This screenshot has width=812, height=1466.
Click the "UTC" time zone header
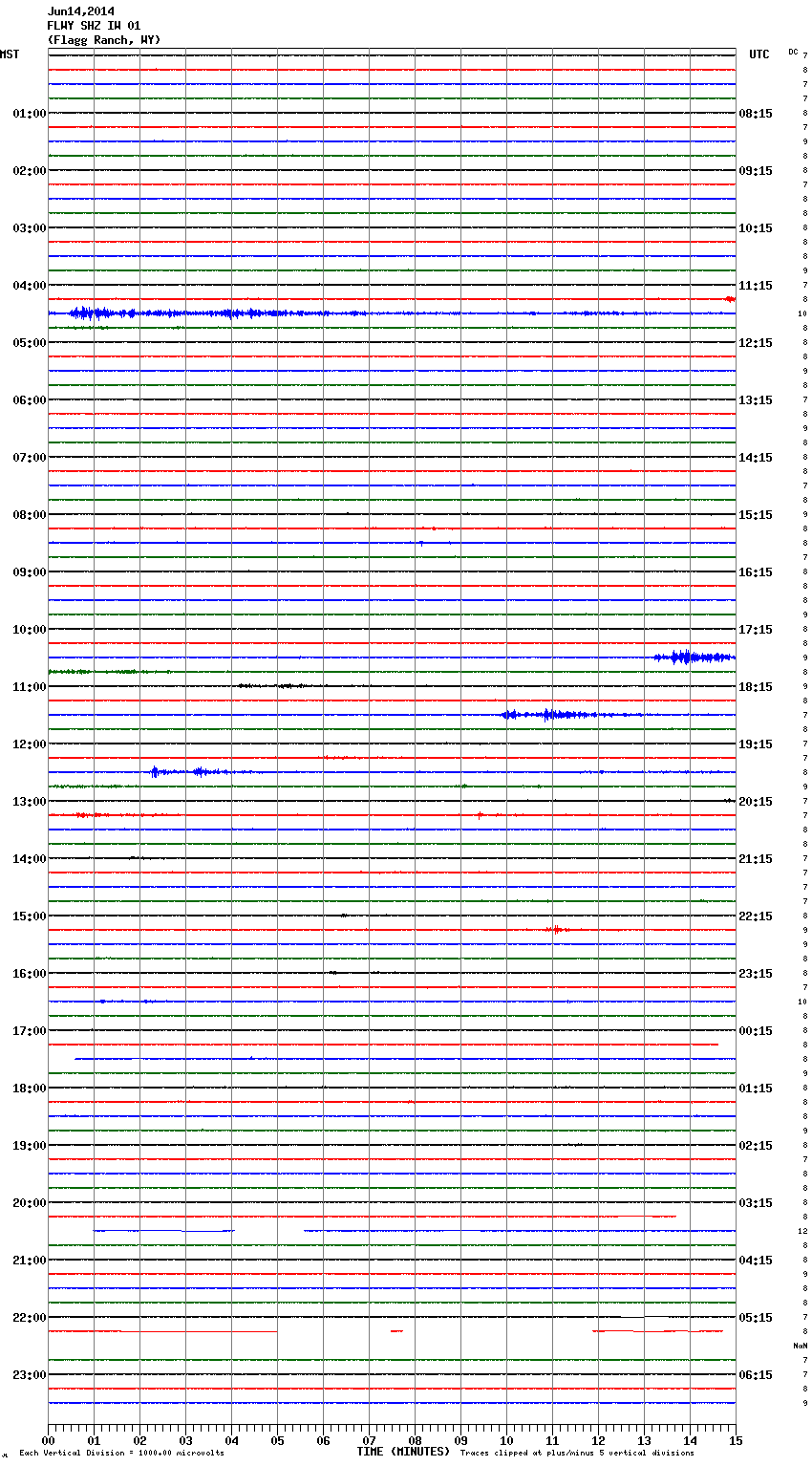[759, 54]
